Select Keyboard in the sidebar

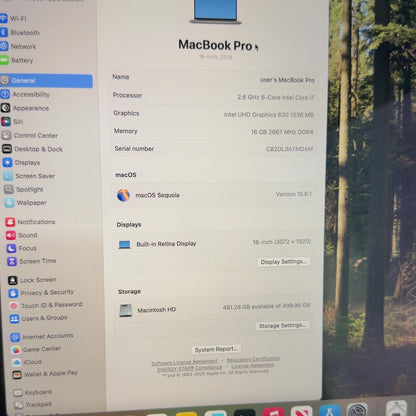tap(33, 392)
